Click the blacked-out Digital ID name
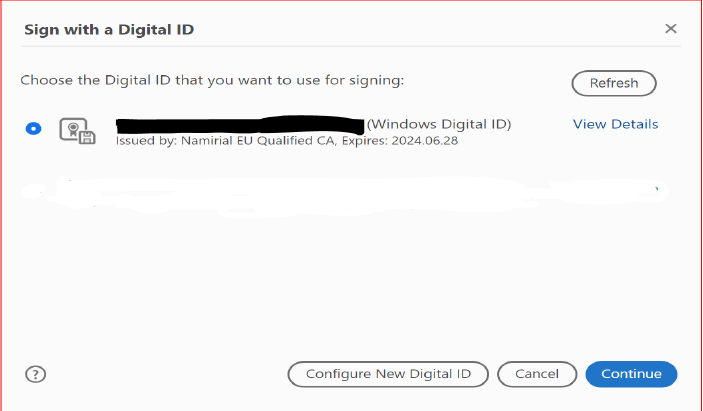 [240, 125]
